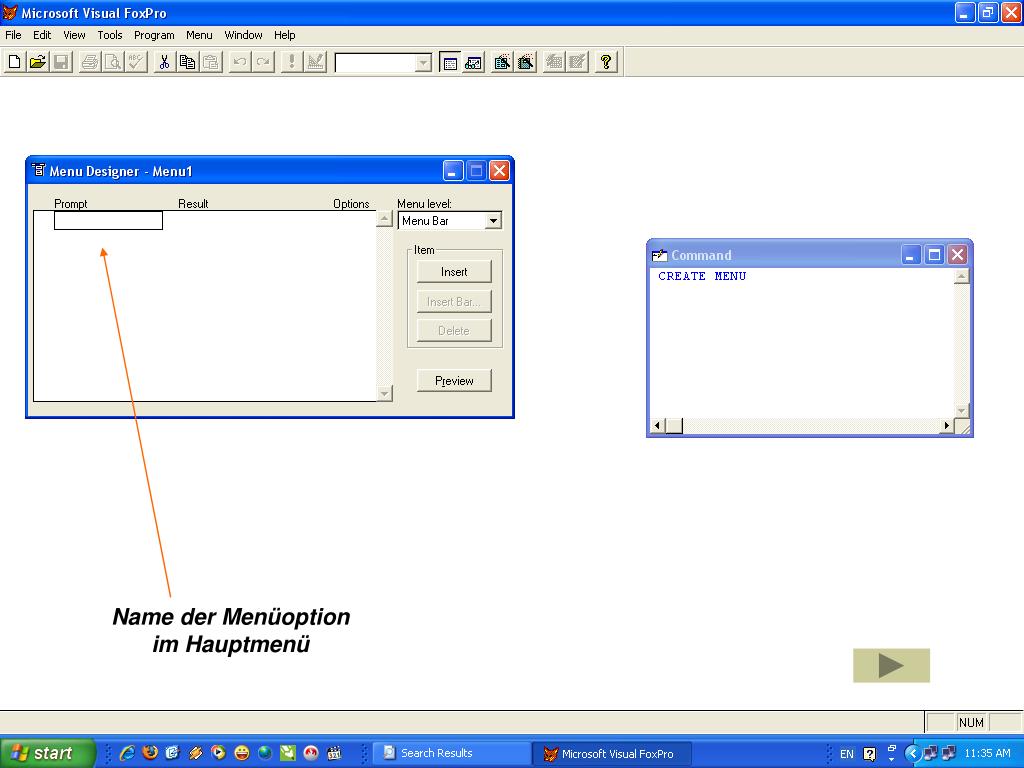Click the Open folder toolbar icon
Screen dimensions: 1024x768
coord(38,62)
